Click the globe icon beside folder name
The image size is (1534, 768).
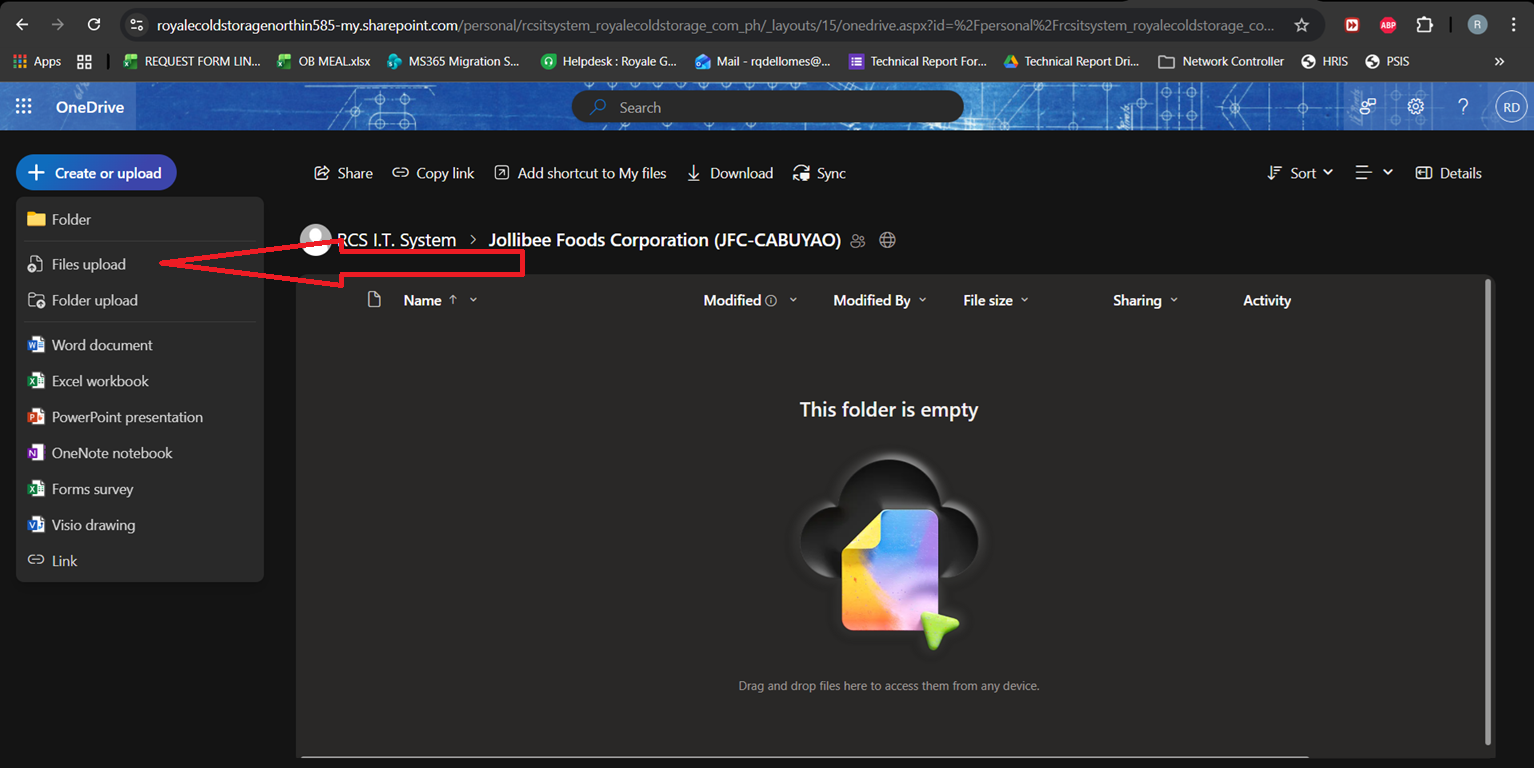click(x=887, y=240)
